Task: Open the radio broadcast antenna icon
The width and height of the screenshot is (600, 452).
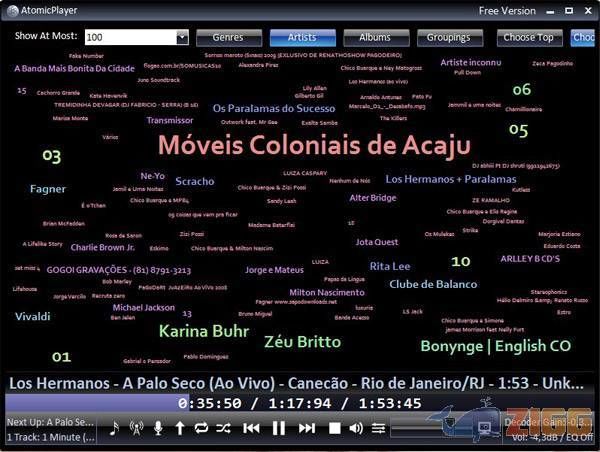Action: [136, 428]
